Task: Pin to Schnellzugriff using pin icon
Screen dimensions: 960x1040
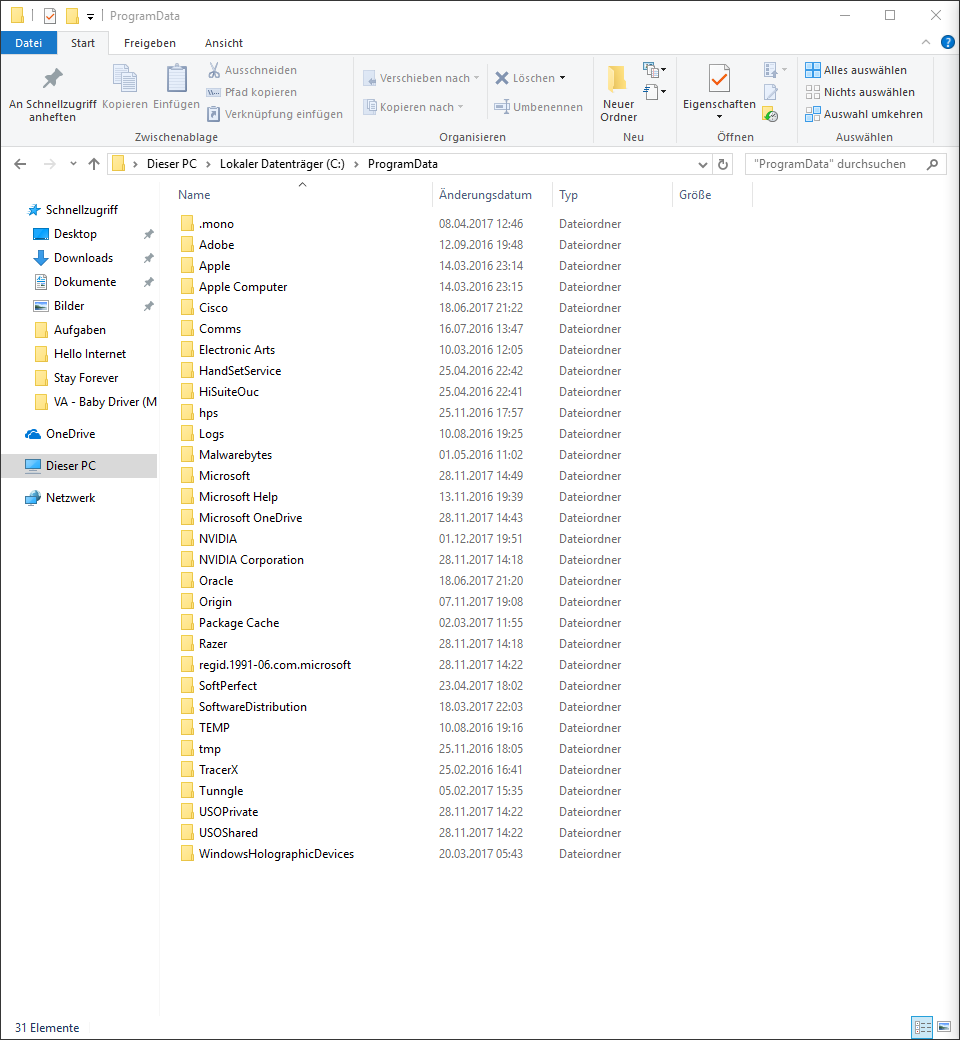Action: pos(52,79)
